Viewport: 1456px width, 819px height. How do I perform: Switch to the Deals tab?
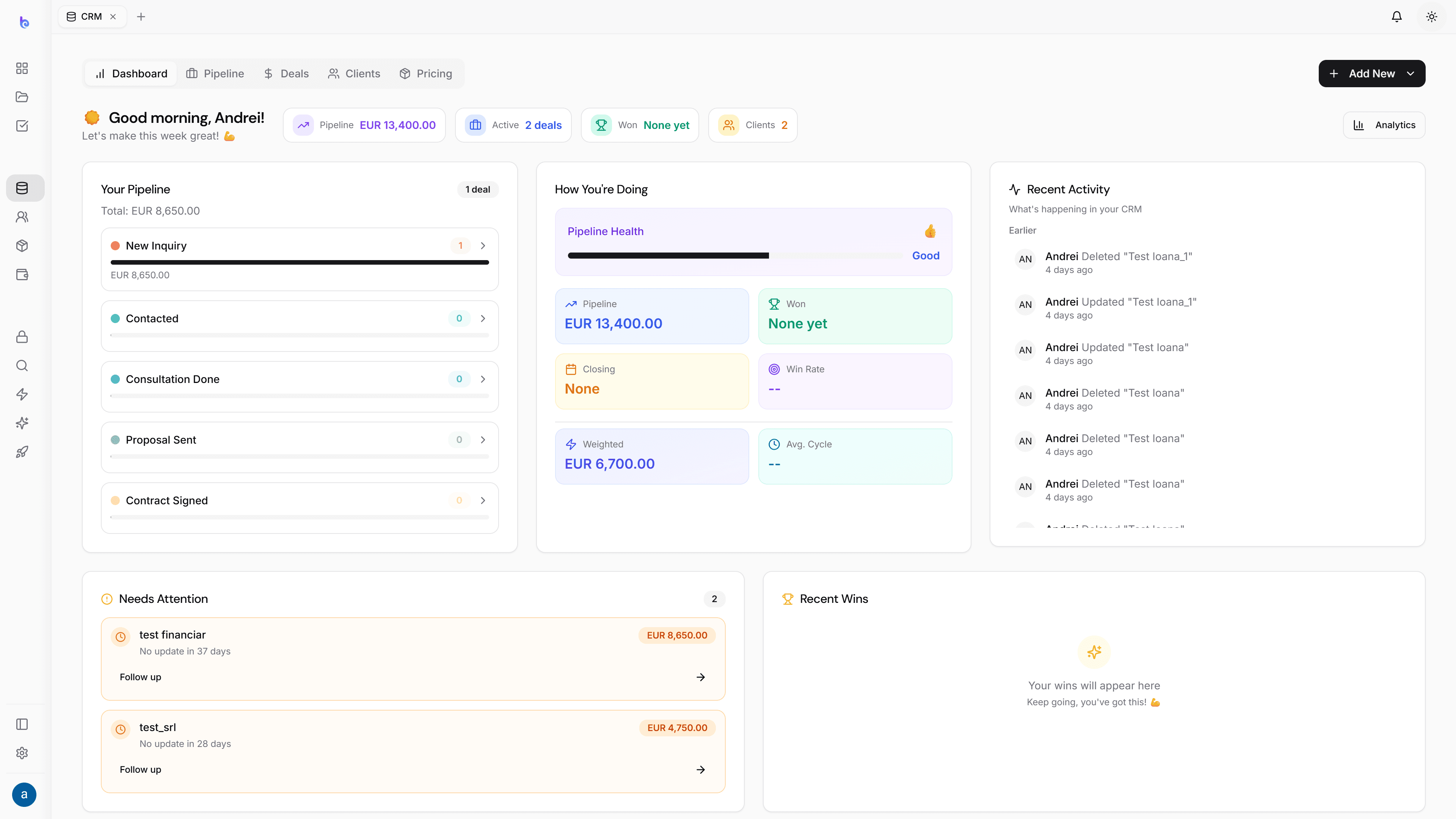point(286,74)
